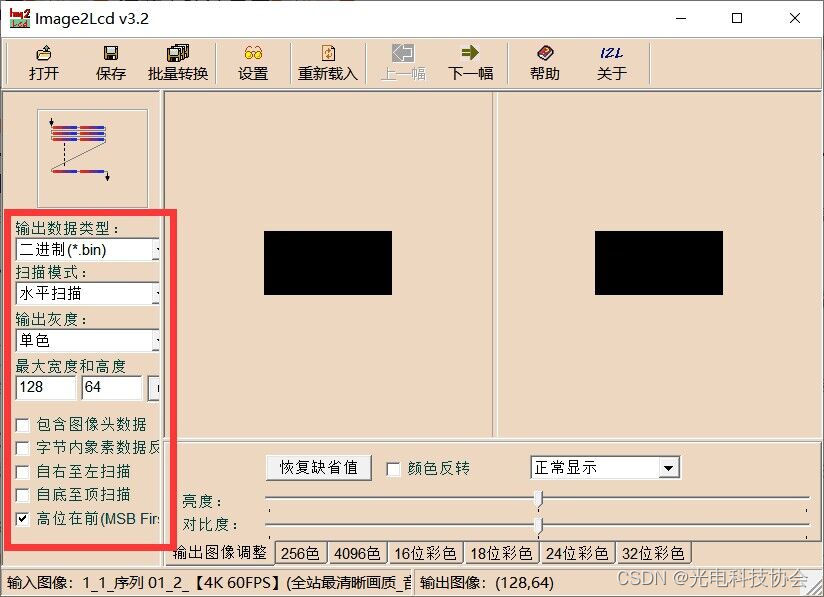824x597 pixels.
Task: Click the maximum width input showing 128
Action: pyautogui.click(x=46, y=387)
